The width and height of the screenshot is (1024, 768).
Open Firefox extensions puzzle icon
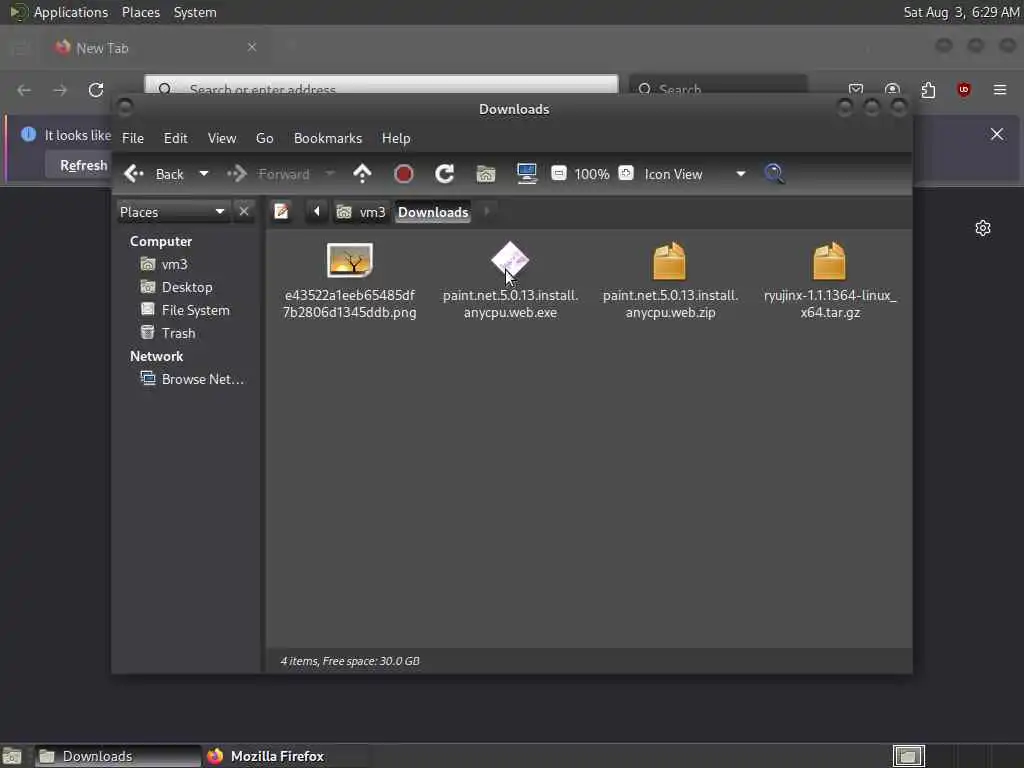[928, 89]
